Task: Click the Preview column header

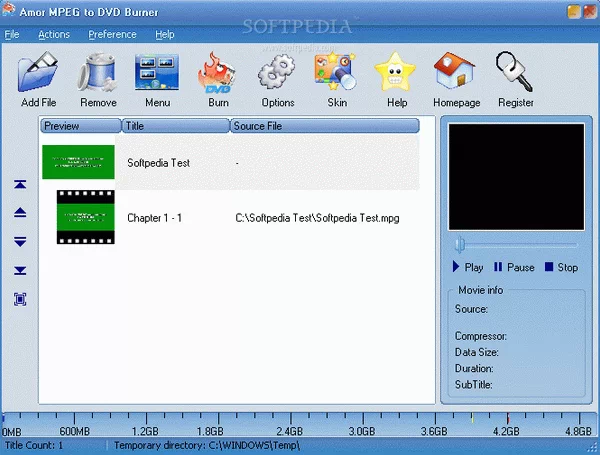Action: click(x=80, y=126)
